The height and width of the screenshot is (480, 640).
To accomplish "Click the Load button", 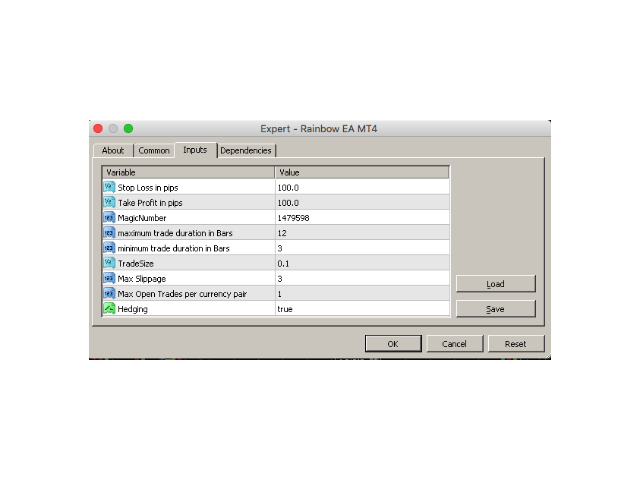I will (496, 284).
